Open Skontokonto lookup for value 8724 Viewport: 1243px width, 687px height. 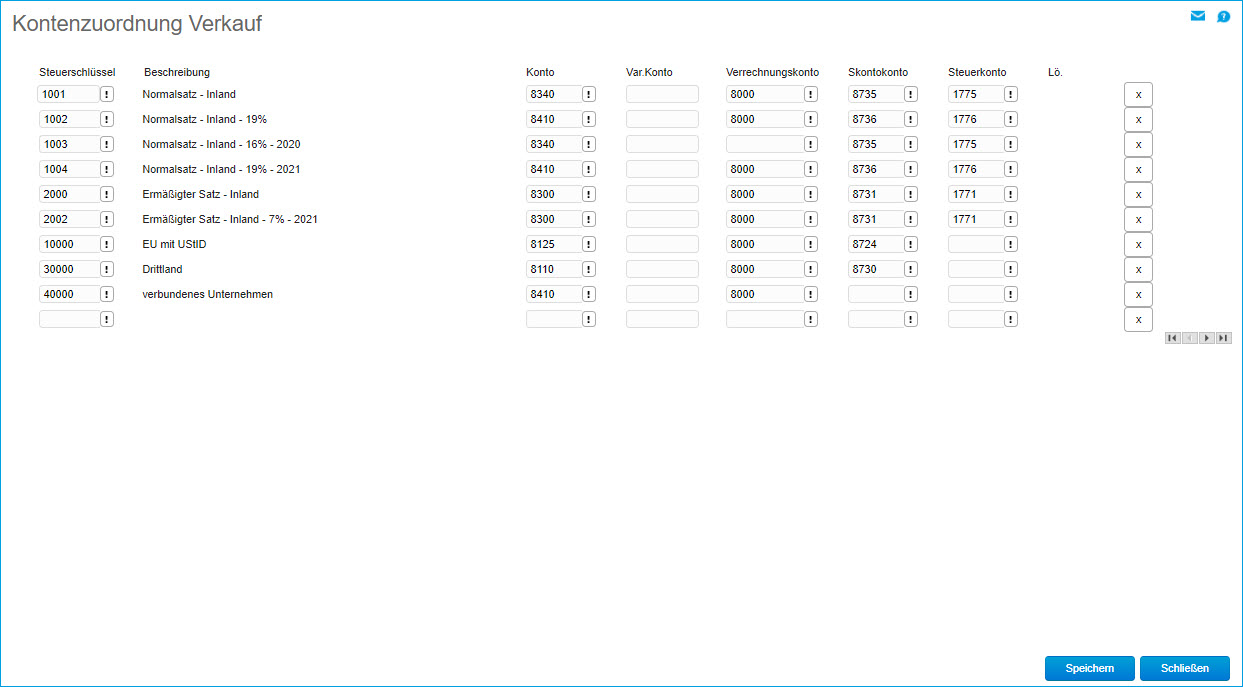click(x=911, y=244)
